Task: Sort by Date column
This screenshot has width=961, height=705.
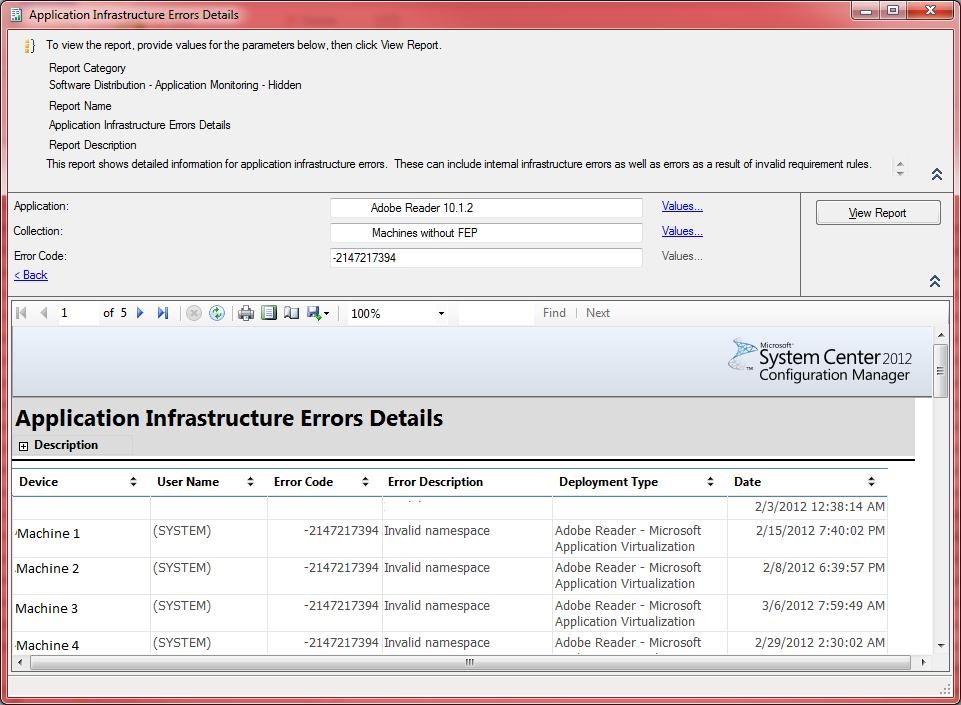Action: tap(871, 482)
